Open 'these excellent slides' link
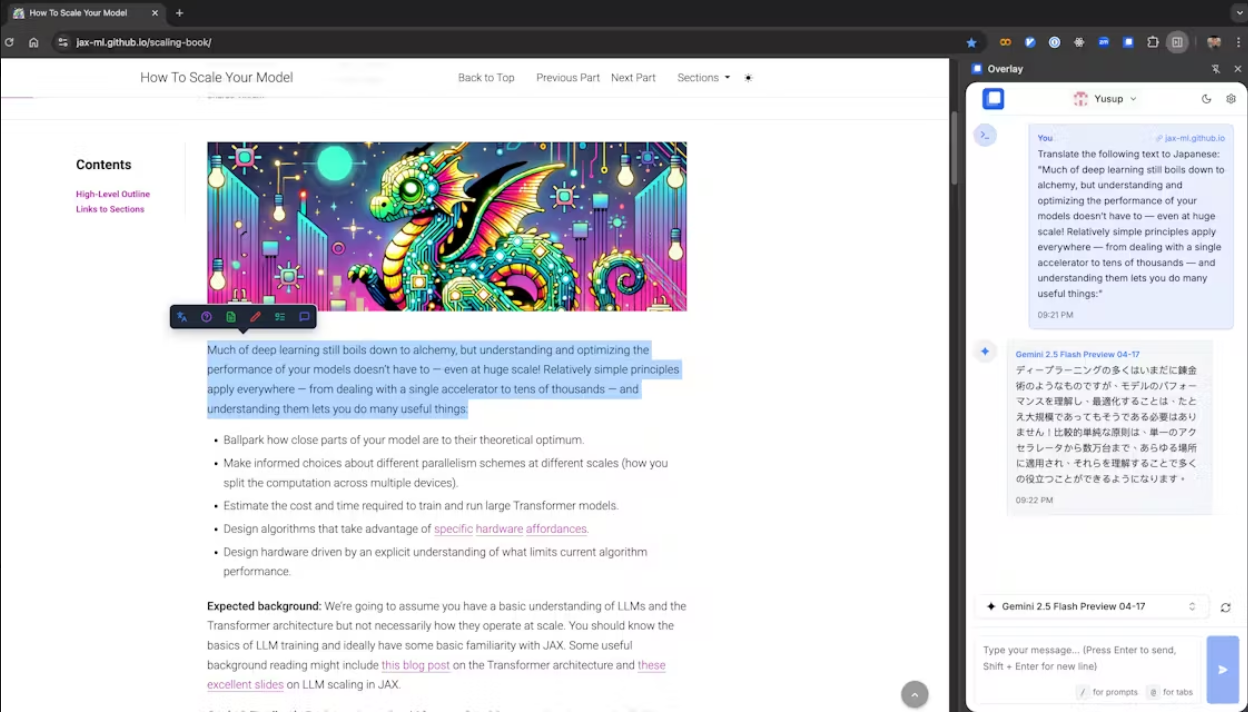Viewport: 1248px width, 712px height. (245, 685)
